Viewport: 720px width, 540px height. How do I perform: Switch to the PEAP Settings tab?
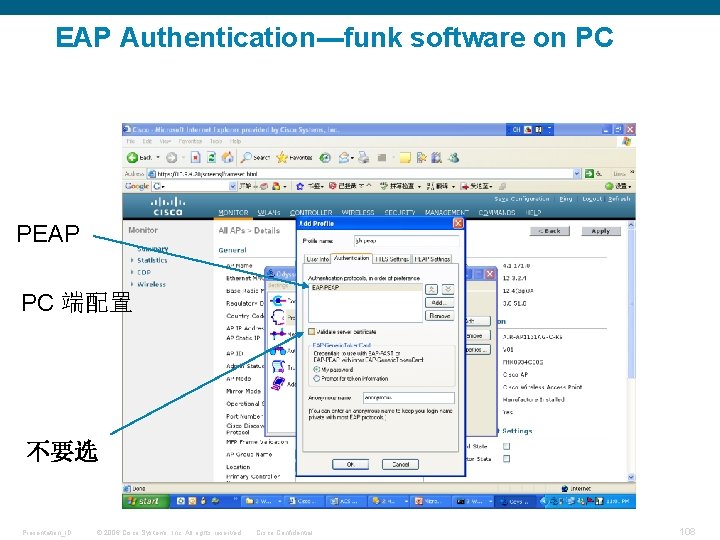(x=432, y=259)
